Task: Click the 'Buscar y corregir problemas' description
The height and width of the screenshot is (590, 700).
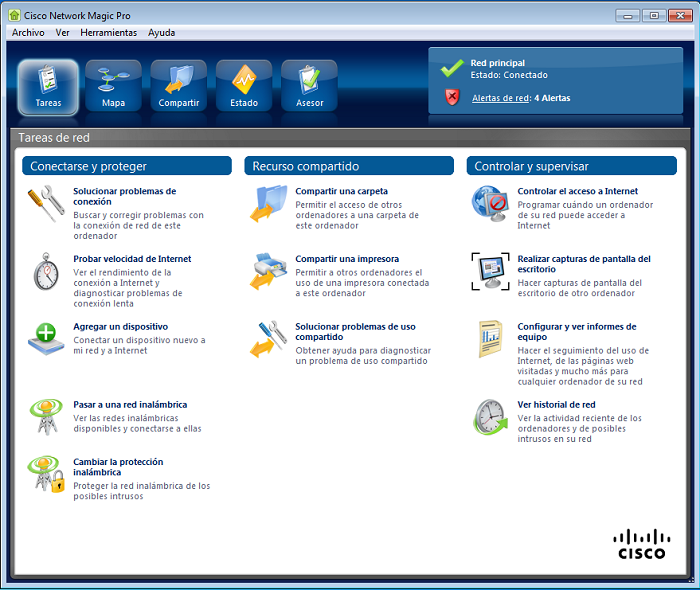Action: pos(138,225)
